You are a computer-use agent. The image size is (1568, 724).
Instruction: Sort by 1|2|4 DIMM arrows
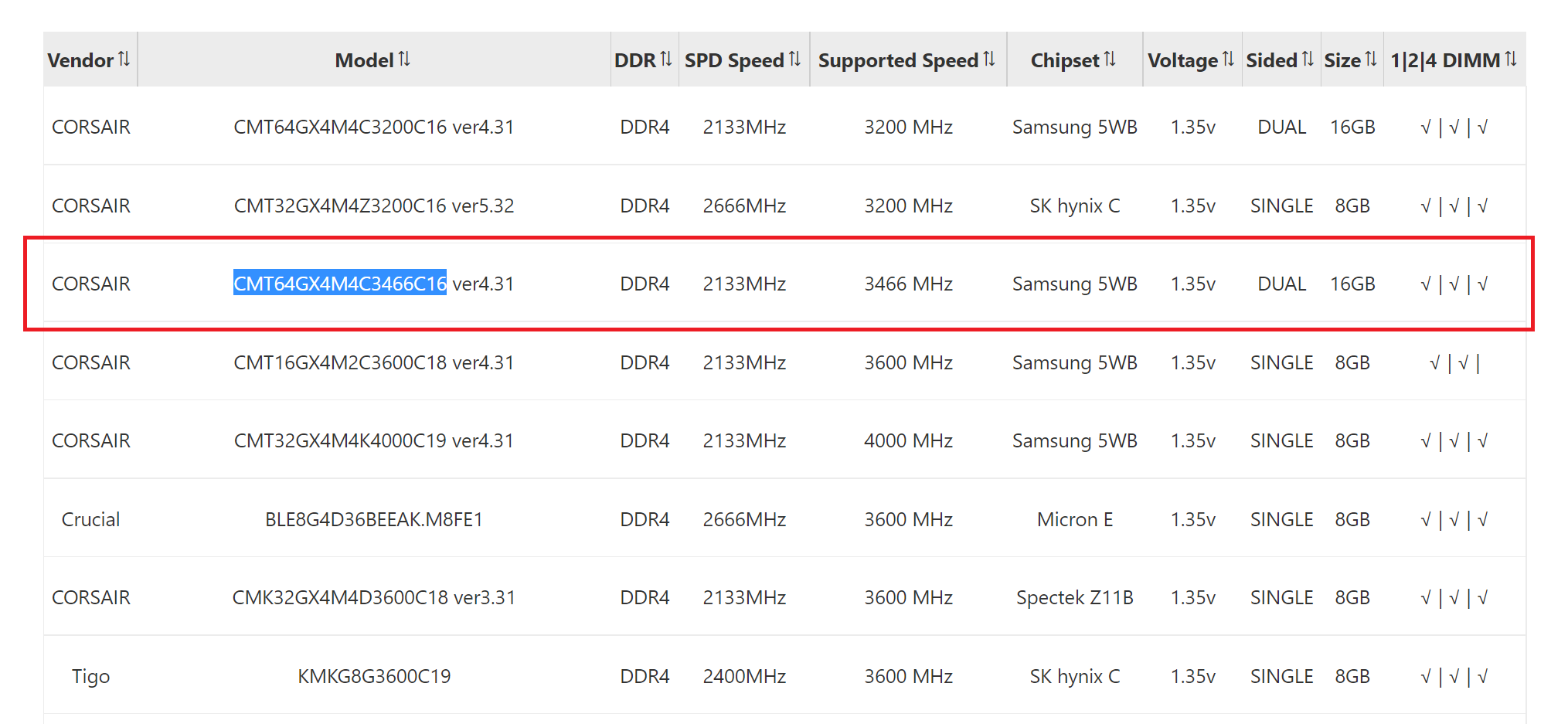point(1511,59)
